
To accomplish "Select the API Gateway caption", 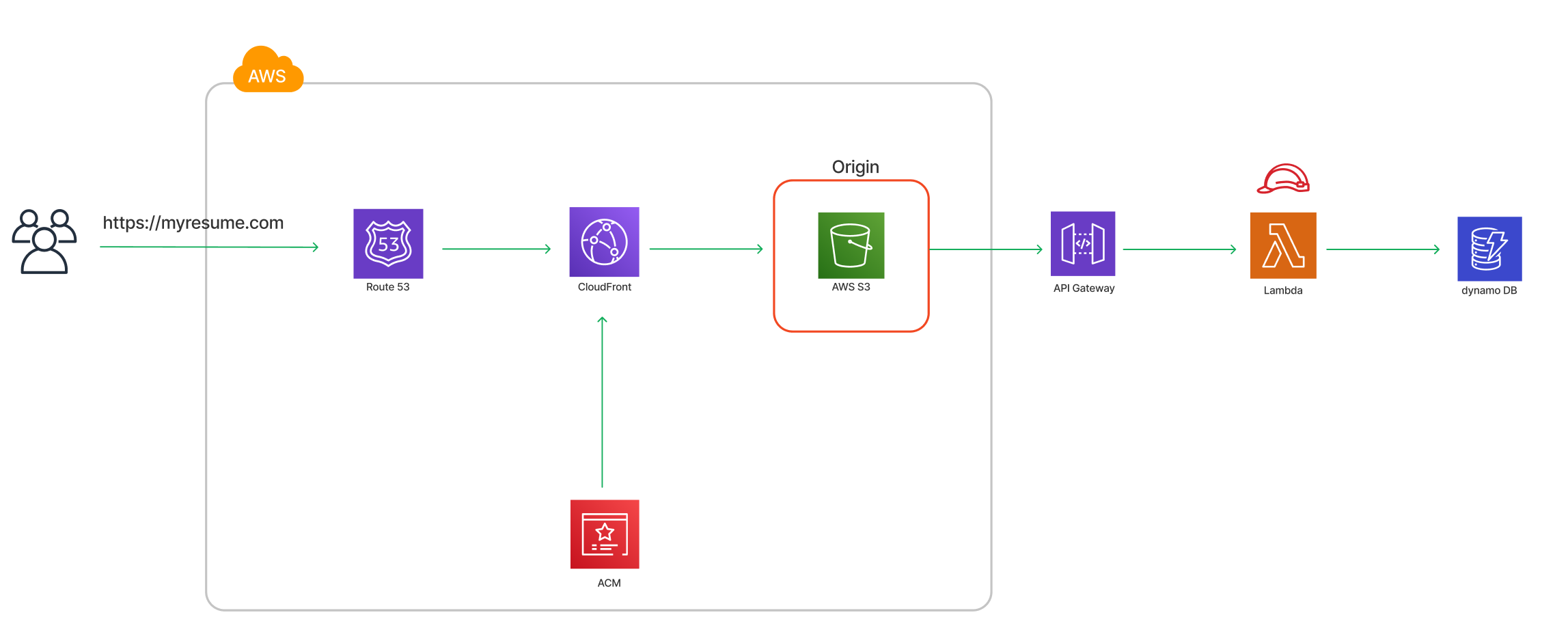I will tap(1084, 288).
